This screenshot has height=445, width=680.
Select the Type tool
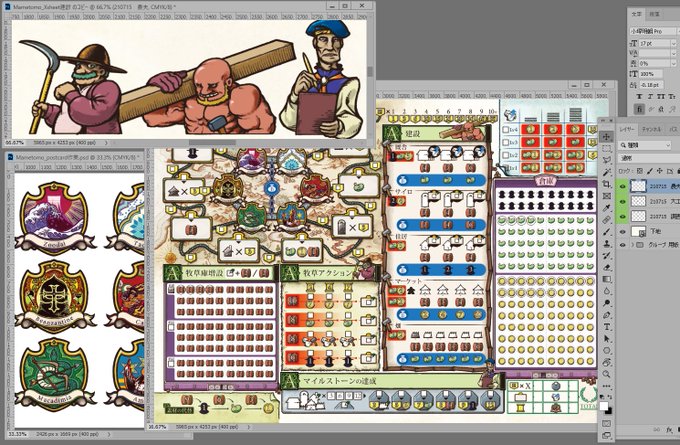click(x=606, y=327)
